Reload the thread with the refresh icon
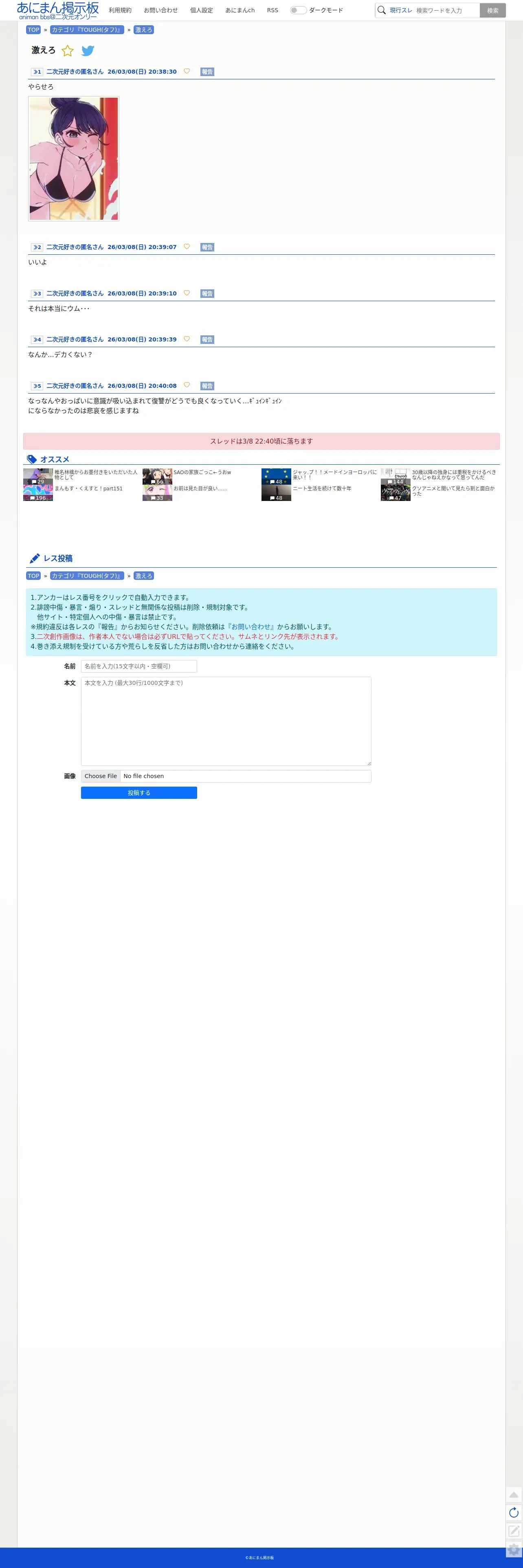 (514, 1513)
